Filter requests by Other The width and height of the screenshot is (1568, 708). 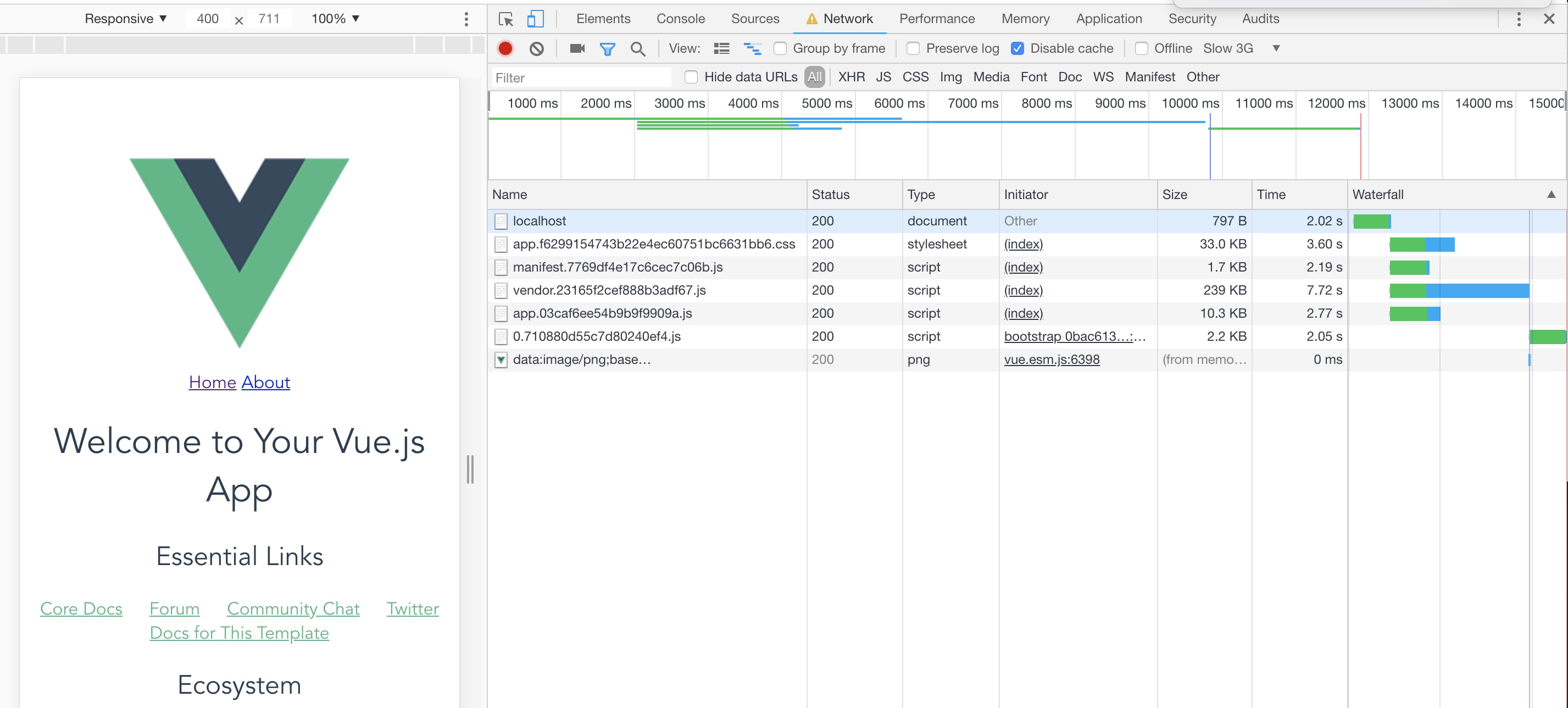click(1202, 77)
